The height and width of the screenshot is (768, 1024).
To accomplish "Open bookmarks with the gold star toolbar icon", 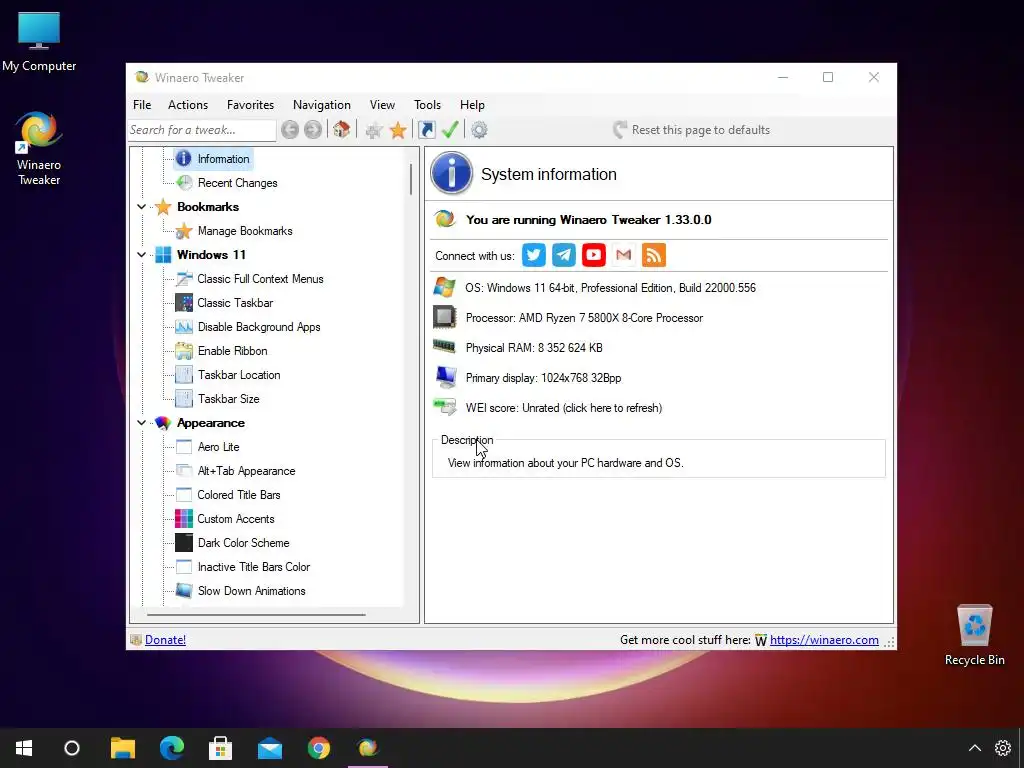I will pyautogui.click(x=398, y=130).
